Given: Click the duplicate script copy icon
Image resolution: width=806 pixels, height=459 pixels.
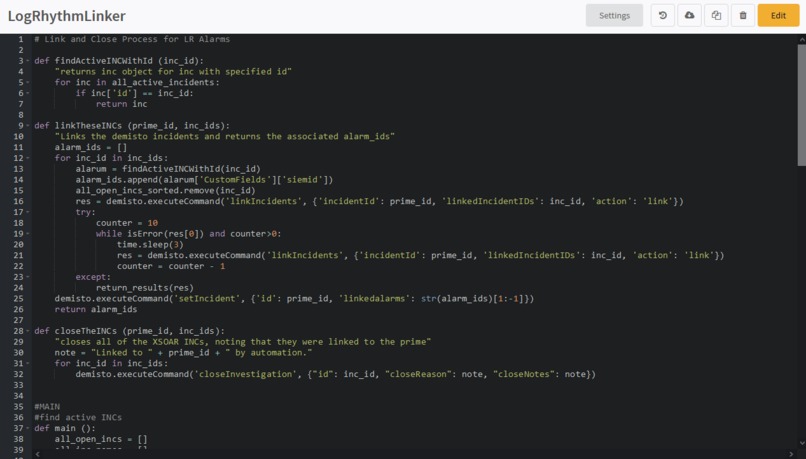Looking at the screenshot, I should click(x=716, y=15).
